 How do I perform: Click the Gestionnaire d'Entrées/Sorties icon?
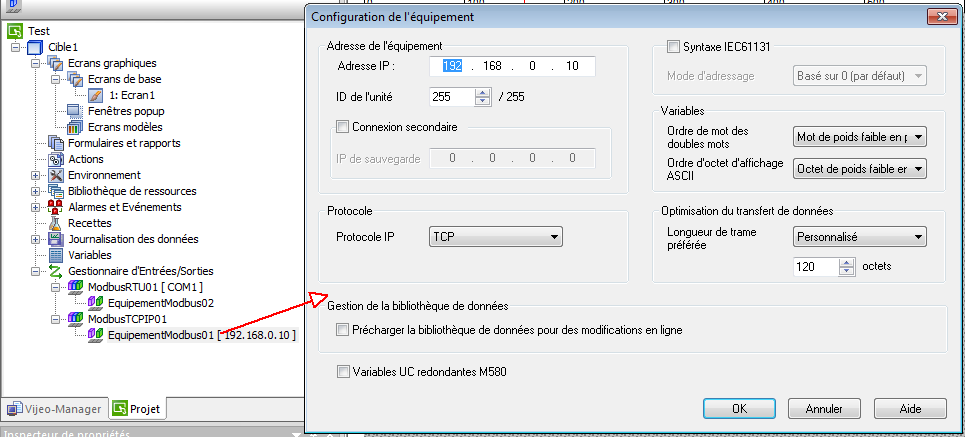pos(56,271)
